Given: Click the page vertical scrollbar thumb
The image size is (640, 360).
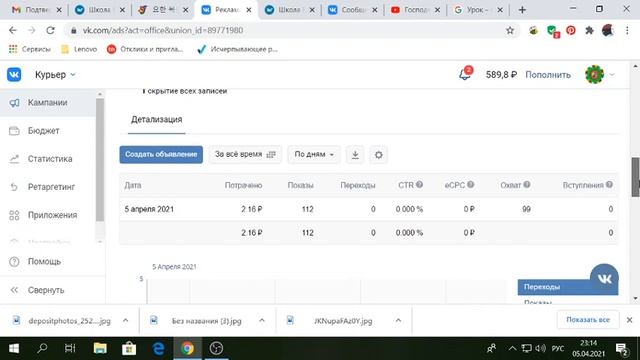Looking at the screenshot, I should click(x=636, y=177).
